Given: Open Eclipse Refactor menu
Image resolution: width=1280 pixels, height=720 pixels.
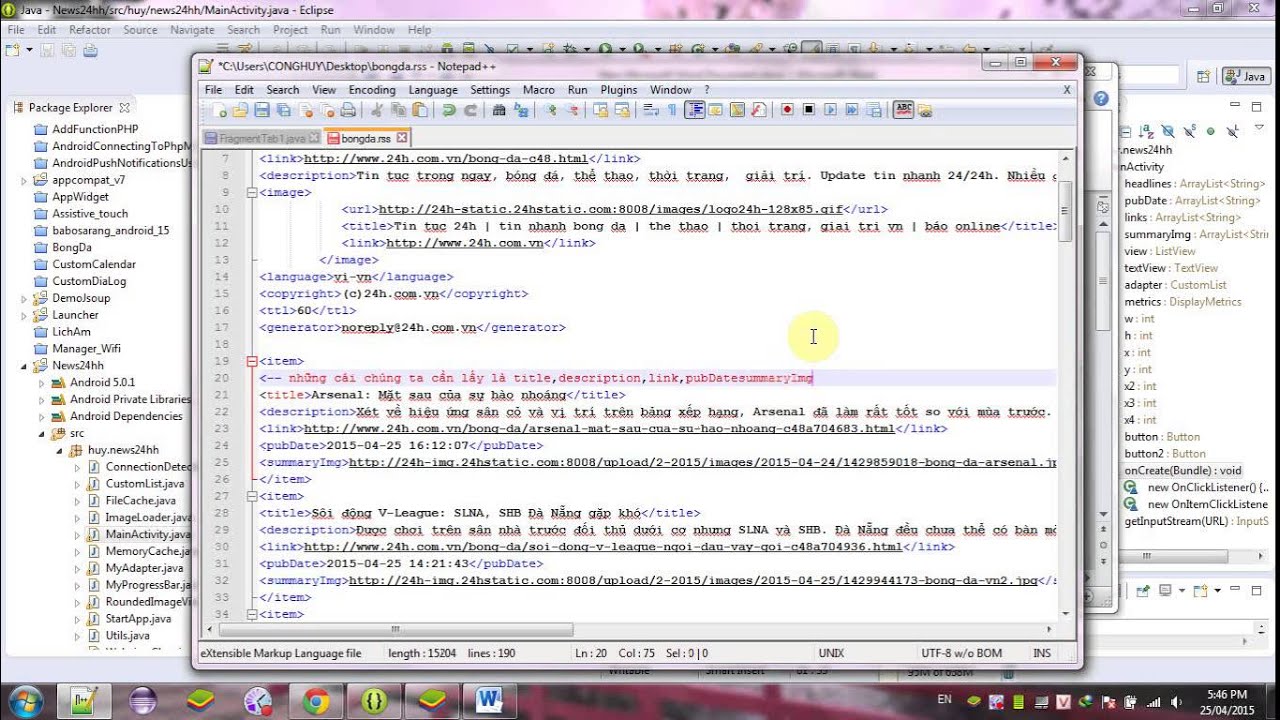Looking at the screenshot, I should point(90,30).
